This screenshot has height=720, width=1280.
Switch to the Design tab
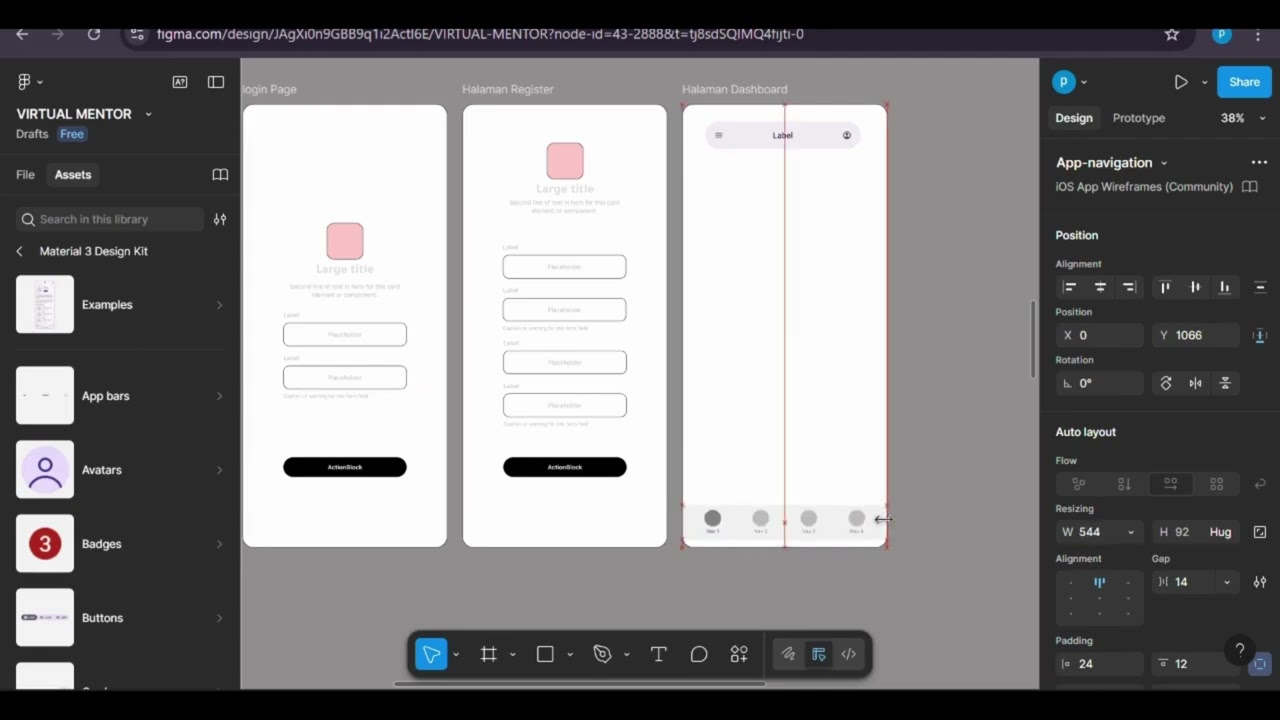pyautogui.click(x=1074, y=118)
